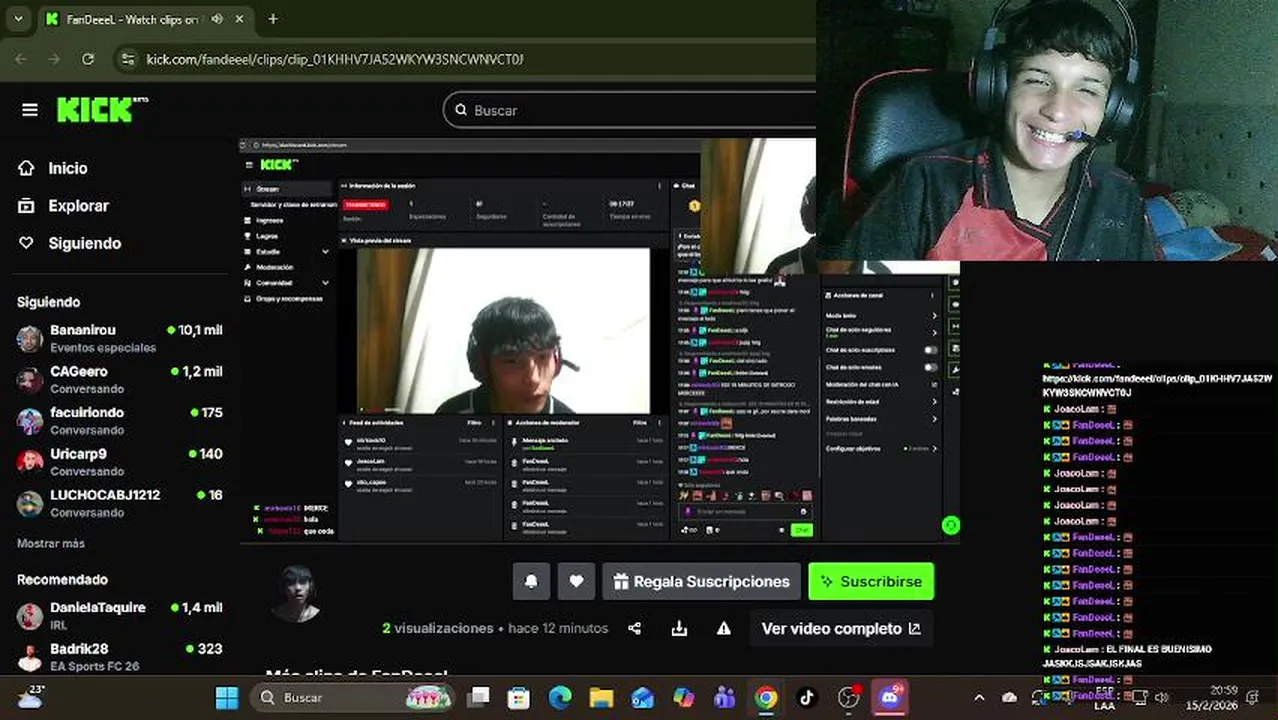The height and width of the screenshot is (720, 1278).
Task: Open Copilot from taskbar
Action: coord(684,697)
